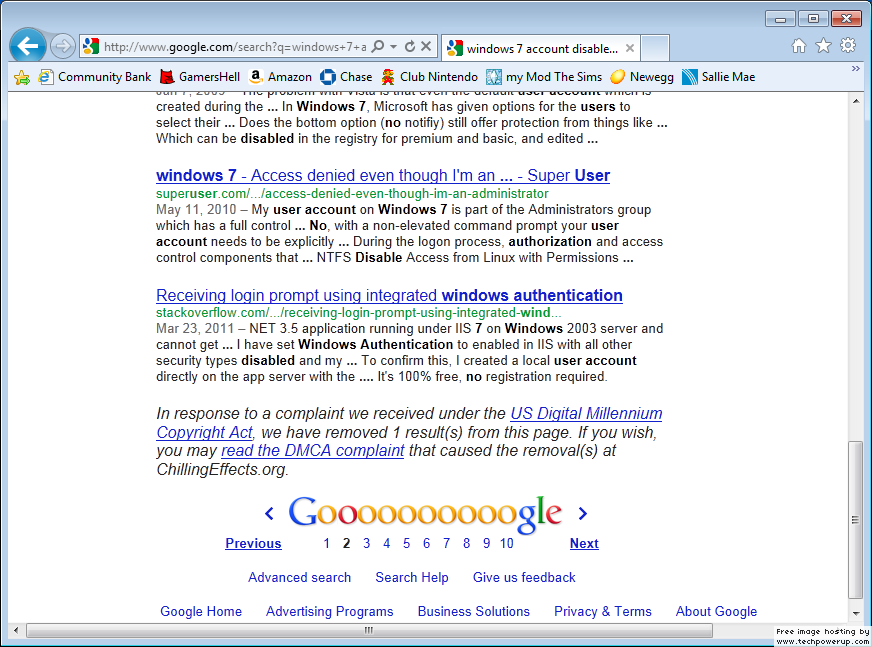Go to results page 7
This screenshot has height=647, width=872.
click(x=446, y=543)
